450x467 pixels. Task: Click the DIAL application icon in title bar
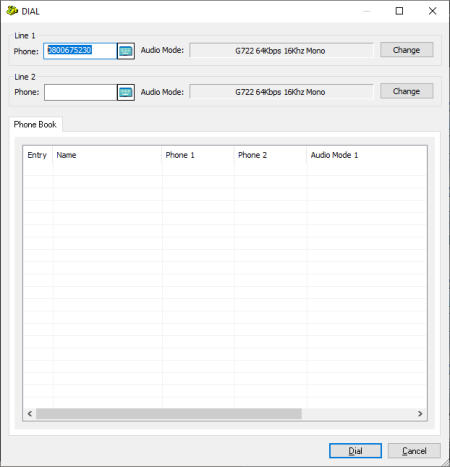click(12, 11)
